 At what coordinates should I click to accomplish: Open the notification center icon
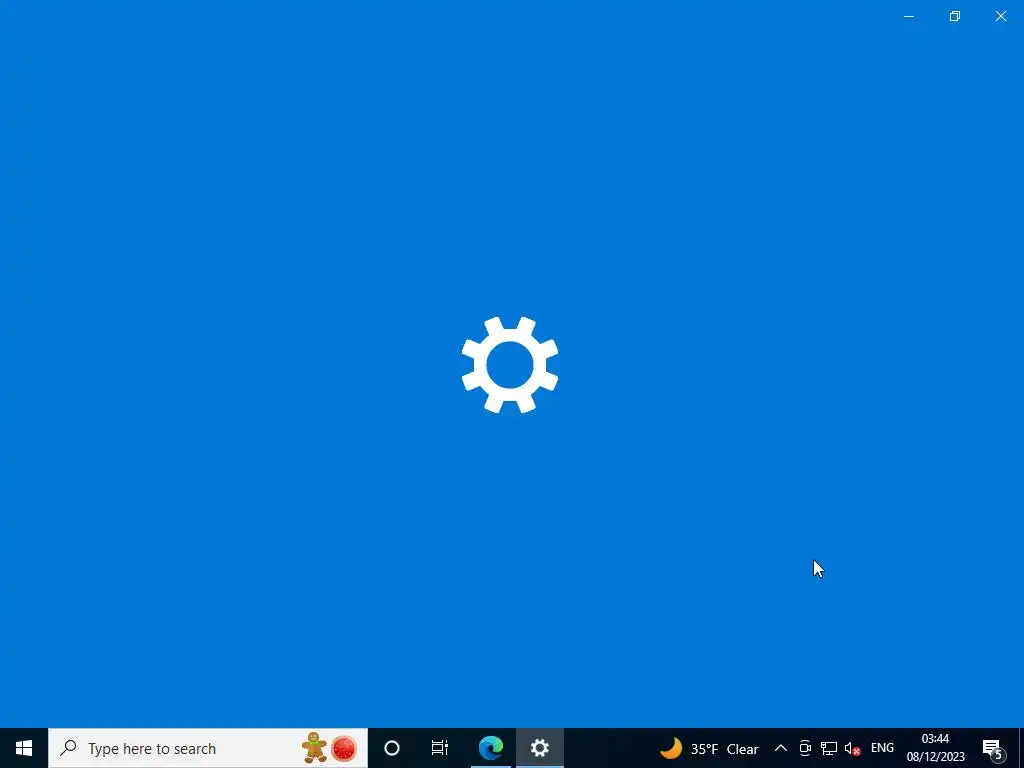click(x=993, y=748)
